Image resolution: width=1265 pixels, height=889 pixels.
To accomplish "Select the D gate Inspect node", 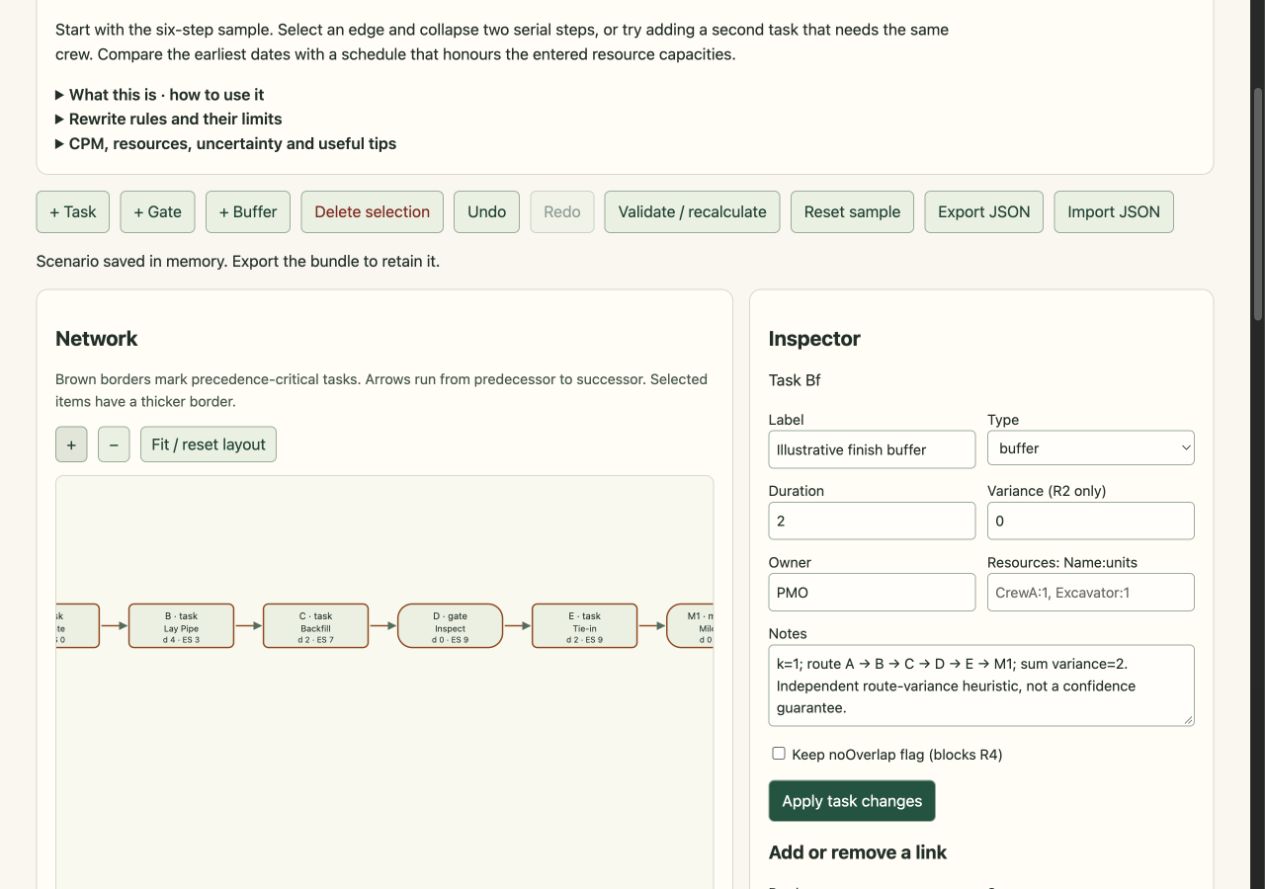I will [x=450, y=626].
